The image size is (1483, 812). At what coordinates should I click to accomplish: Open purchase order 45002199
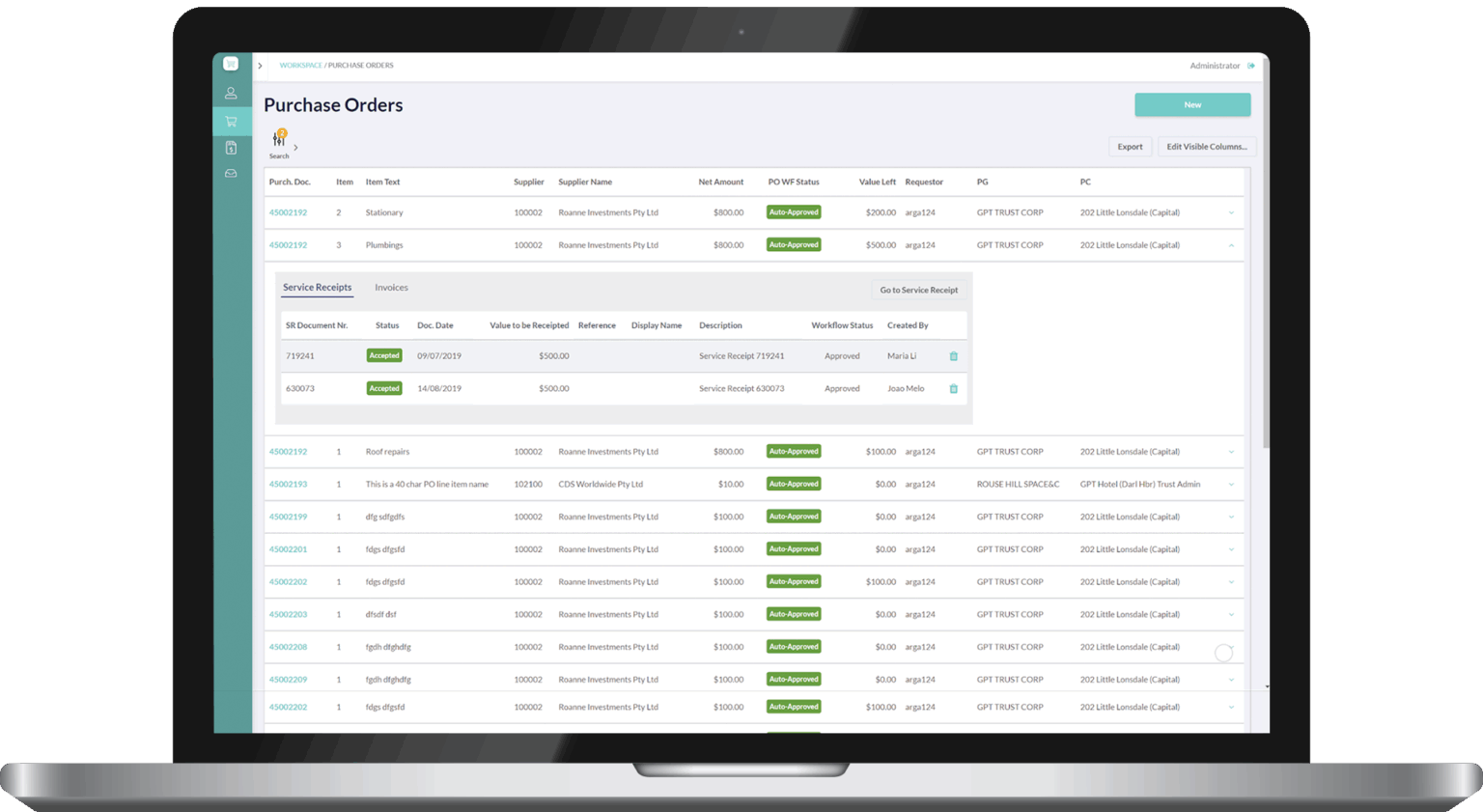pyautogui.click(x=288, y=517)
